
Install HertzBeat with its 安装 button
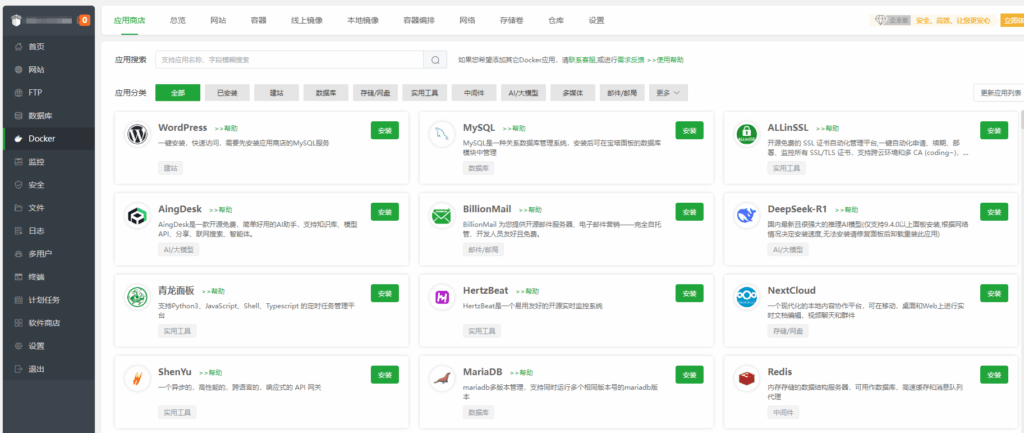click(x=690, y=293)
